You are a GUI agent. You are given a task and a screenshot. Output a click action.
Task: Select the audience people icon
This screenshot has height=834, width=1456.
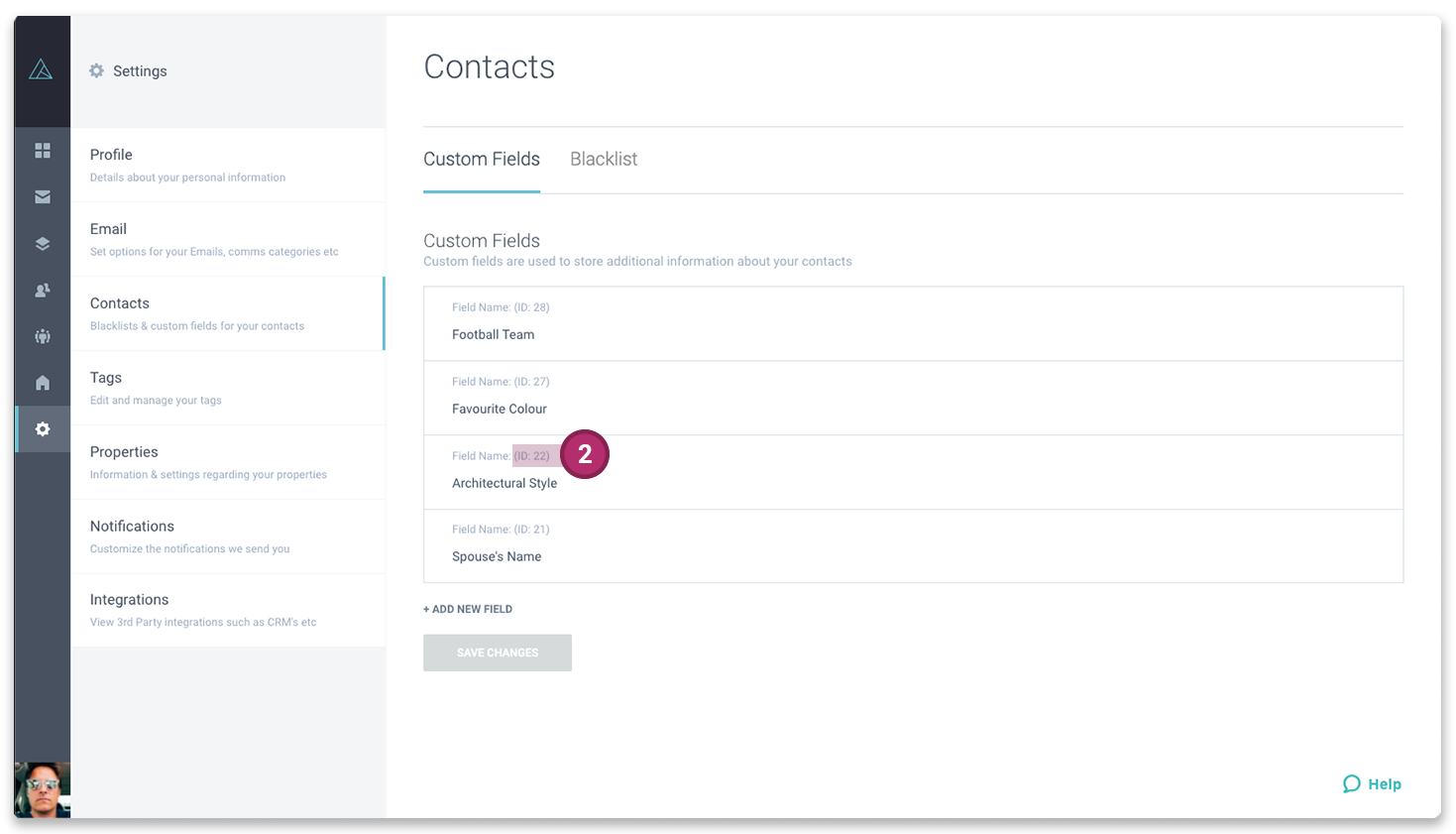(42, 336)
